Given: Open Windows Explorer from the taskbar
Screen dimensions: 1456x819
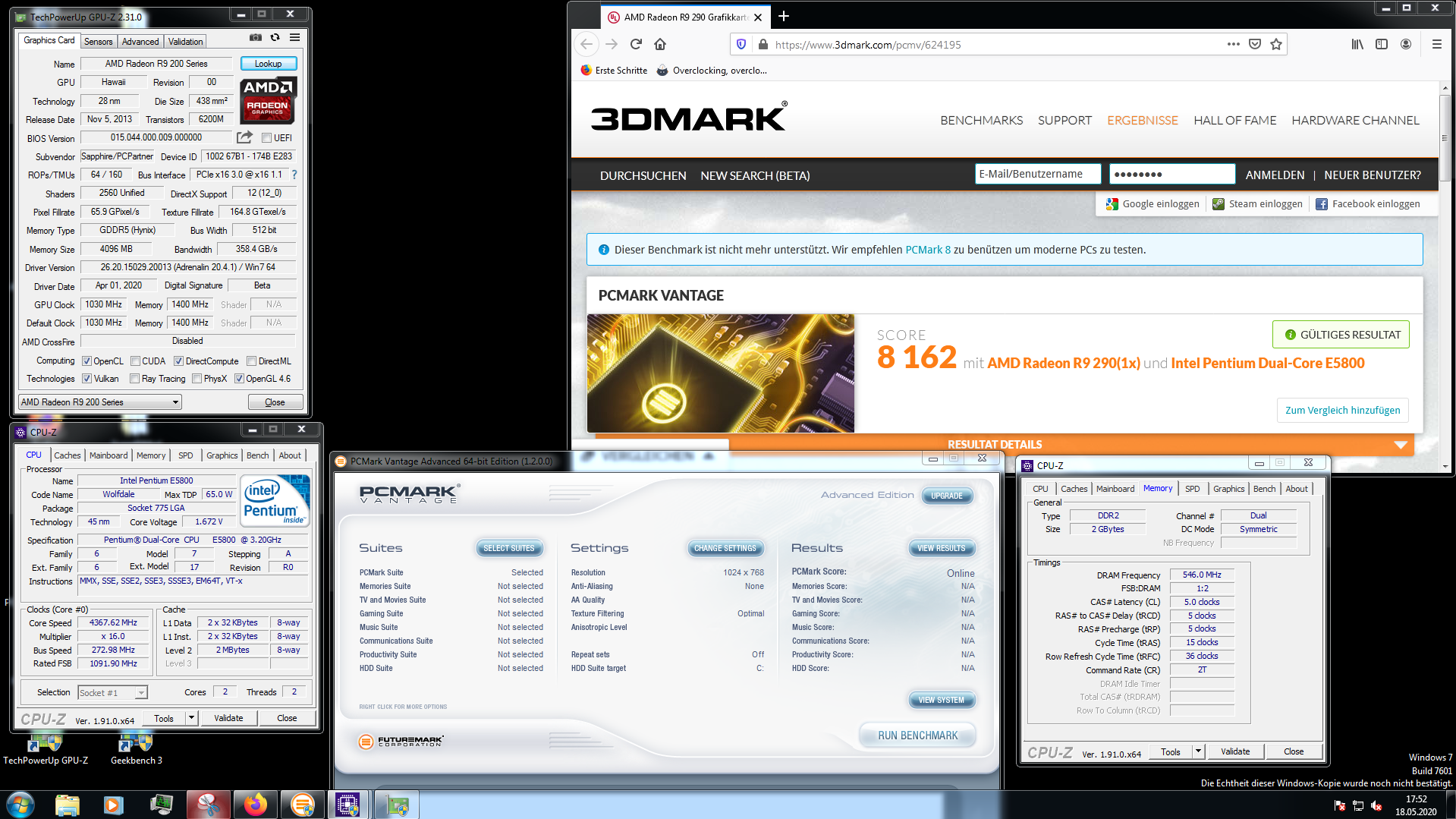Looking at the screenshot, I should [x=67, y=805].
